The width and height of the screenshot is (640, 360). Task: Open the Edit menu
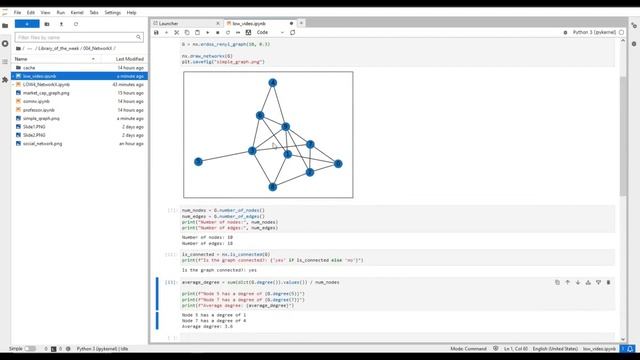pos(31,13)
